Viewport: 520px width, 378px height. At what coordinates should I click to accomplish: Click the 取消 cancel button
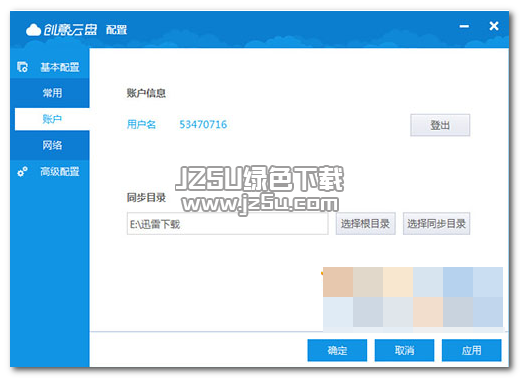pos(404,350)
